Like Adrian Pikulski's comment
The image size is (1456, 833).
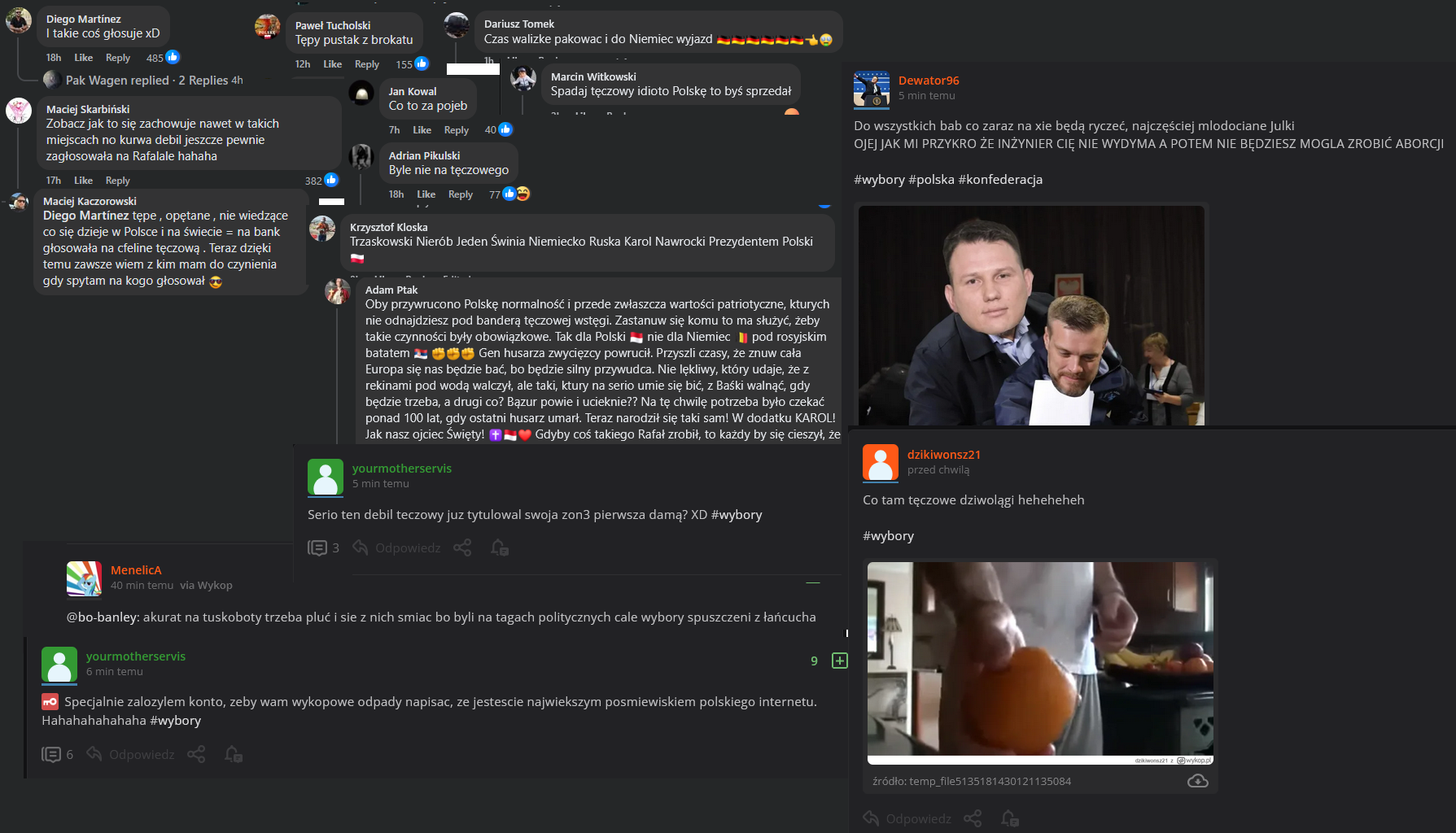point(426,194)
